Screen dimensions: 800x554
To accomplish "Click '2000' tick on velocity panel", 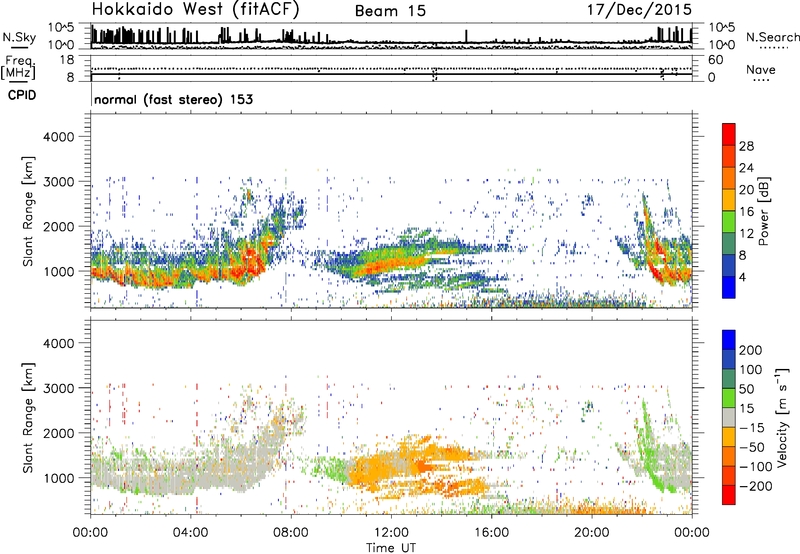I will click(x=59, y=433).
